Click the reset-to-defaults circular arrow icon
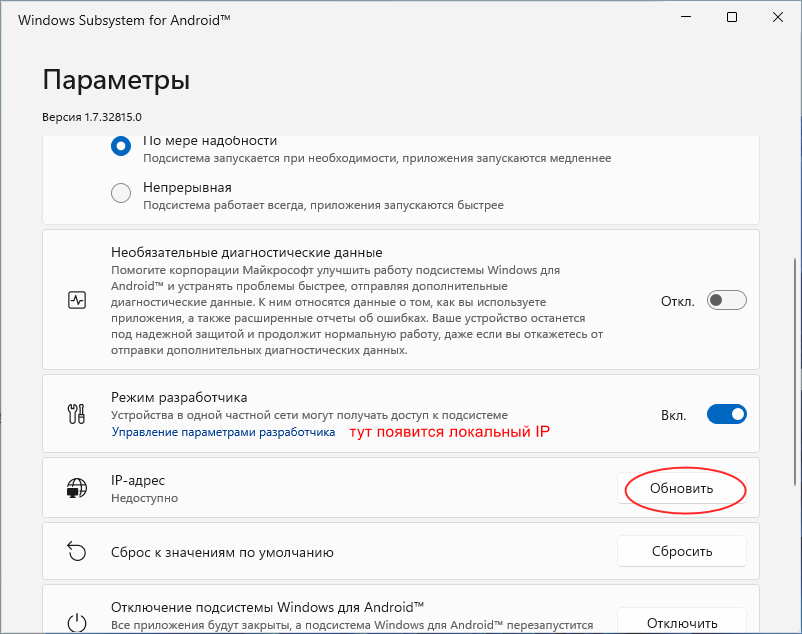This screenshot has height=634, width=802. [x=77, y=551]
